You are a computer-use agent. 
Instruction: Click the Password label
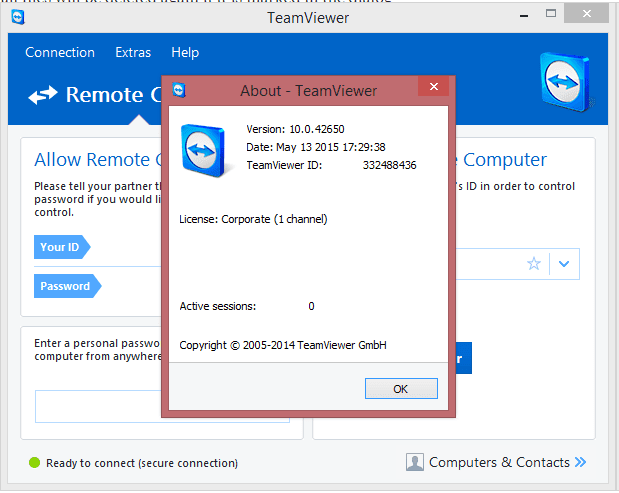(x=67, y=286)
